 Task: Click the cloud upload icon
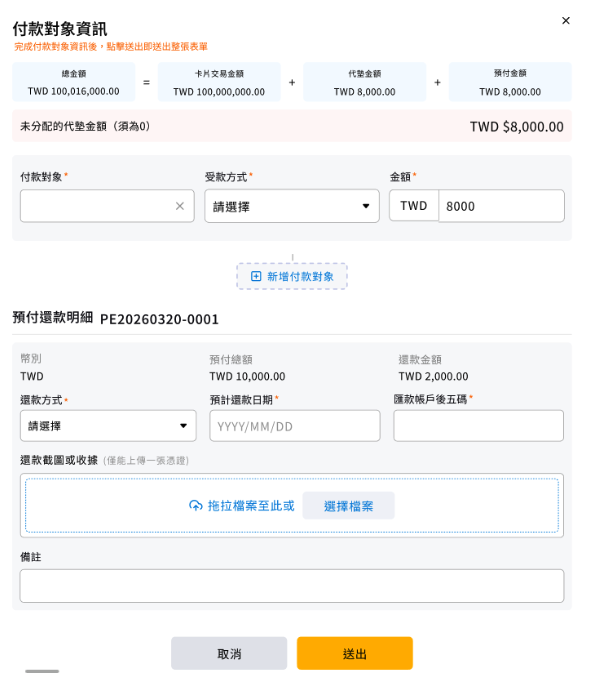[196, 506]
